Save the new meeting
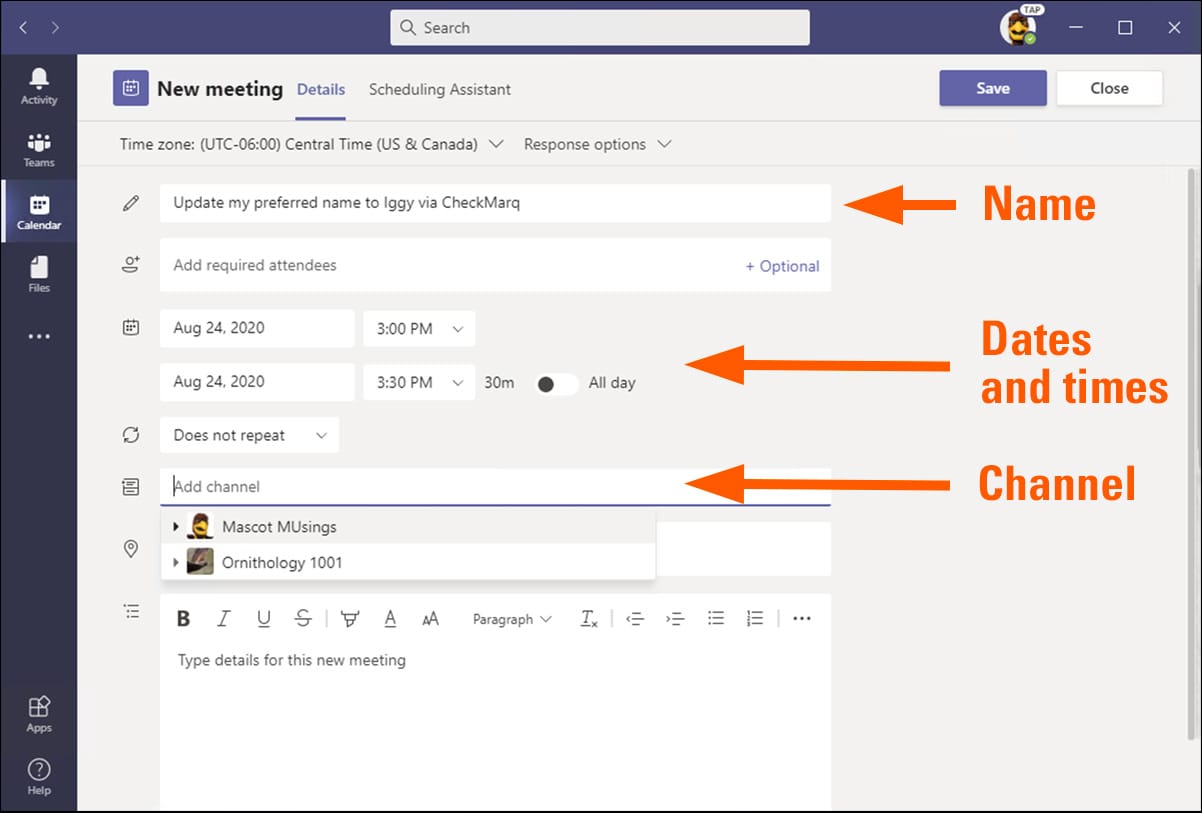The height and width of the screenshot is (813, 1202). [992, 88]
